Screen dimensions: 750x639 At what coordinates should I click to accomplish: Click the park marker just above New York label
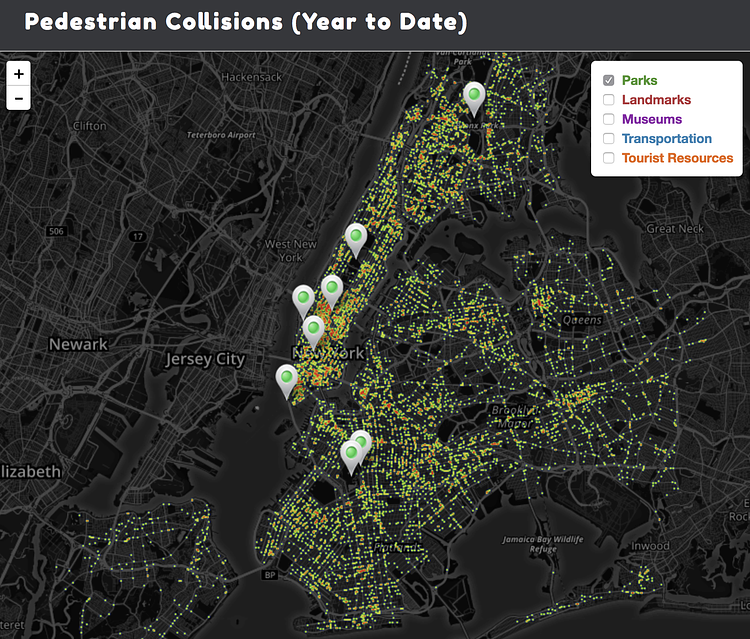pos(313,333)
